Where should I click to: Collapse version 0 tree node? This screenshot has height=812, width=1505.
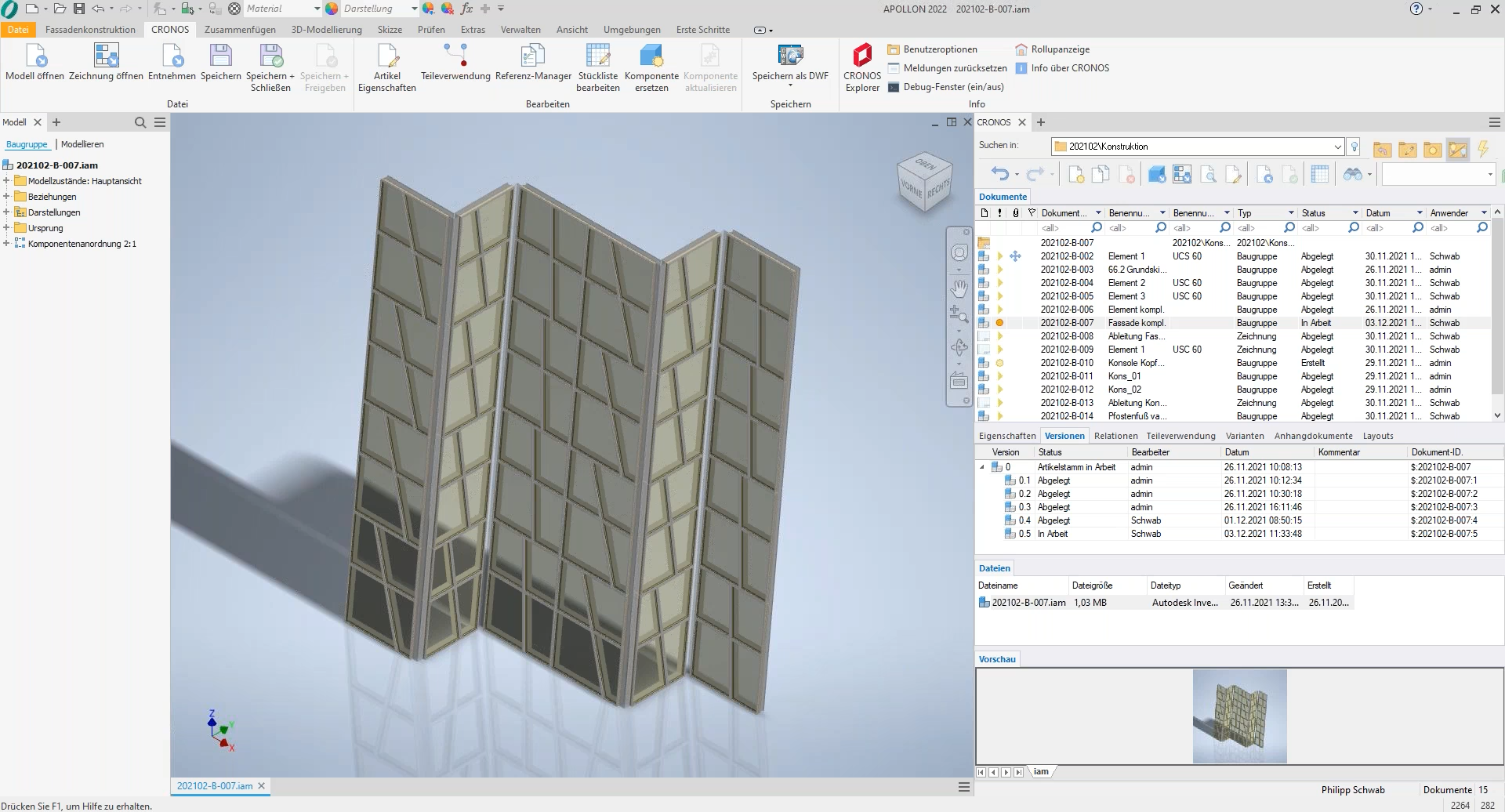point(982,467)
